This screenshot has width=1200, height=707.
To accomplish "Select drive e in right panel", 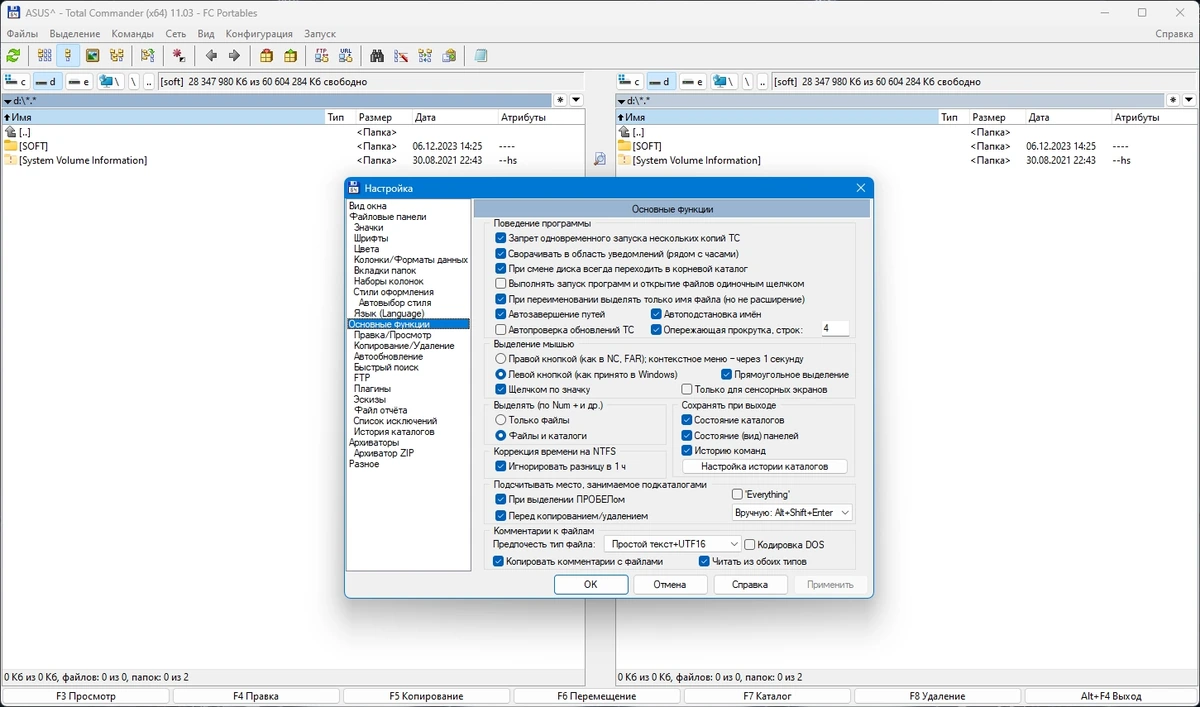I will tap(693, 82).
